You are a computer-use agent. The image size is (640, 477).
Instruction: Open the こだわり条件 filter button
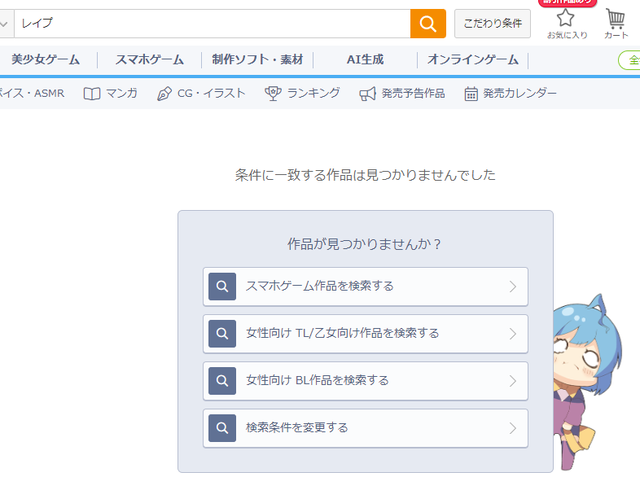click(x=492, y=24)
